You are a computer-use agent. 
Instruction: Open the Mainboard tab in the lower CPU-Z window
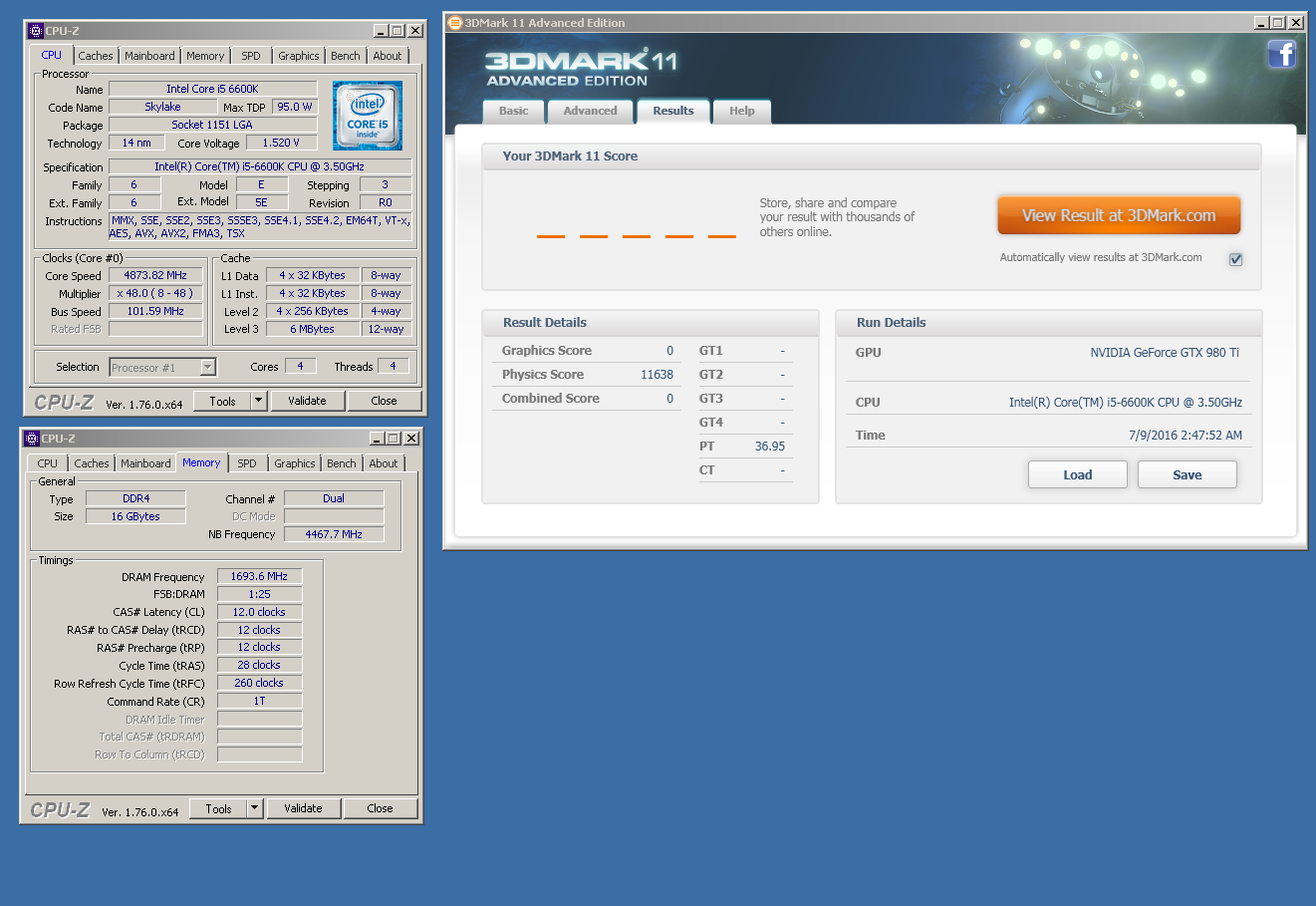point(145,463)
